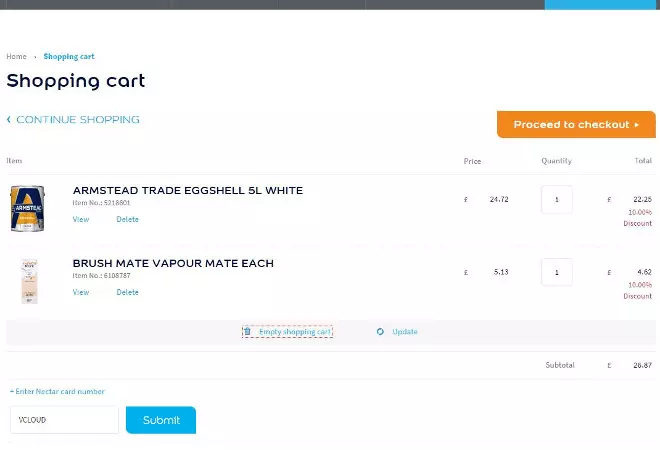Click the refresh icon next to Update
This screenshot has height=450, width=660.
tap(381, 332)
